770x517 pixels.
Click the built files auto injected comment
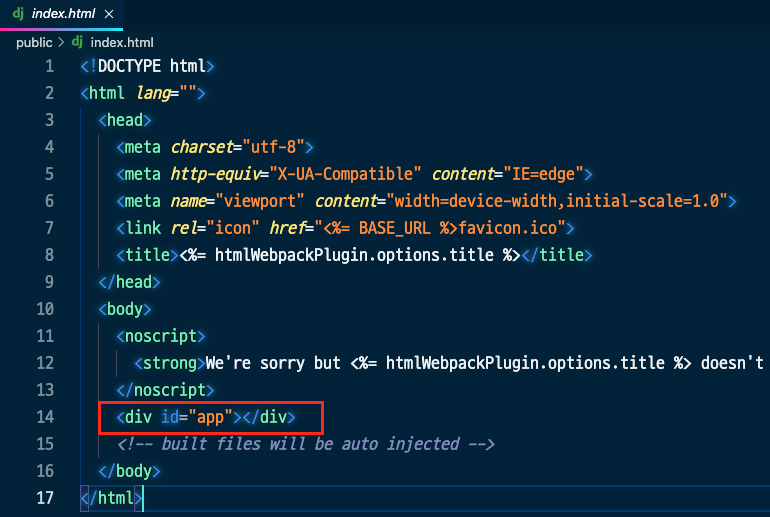point(305,444)
